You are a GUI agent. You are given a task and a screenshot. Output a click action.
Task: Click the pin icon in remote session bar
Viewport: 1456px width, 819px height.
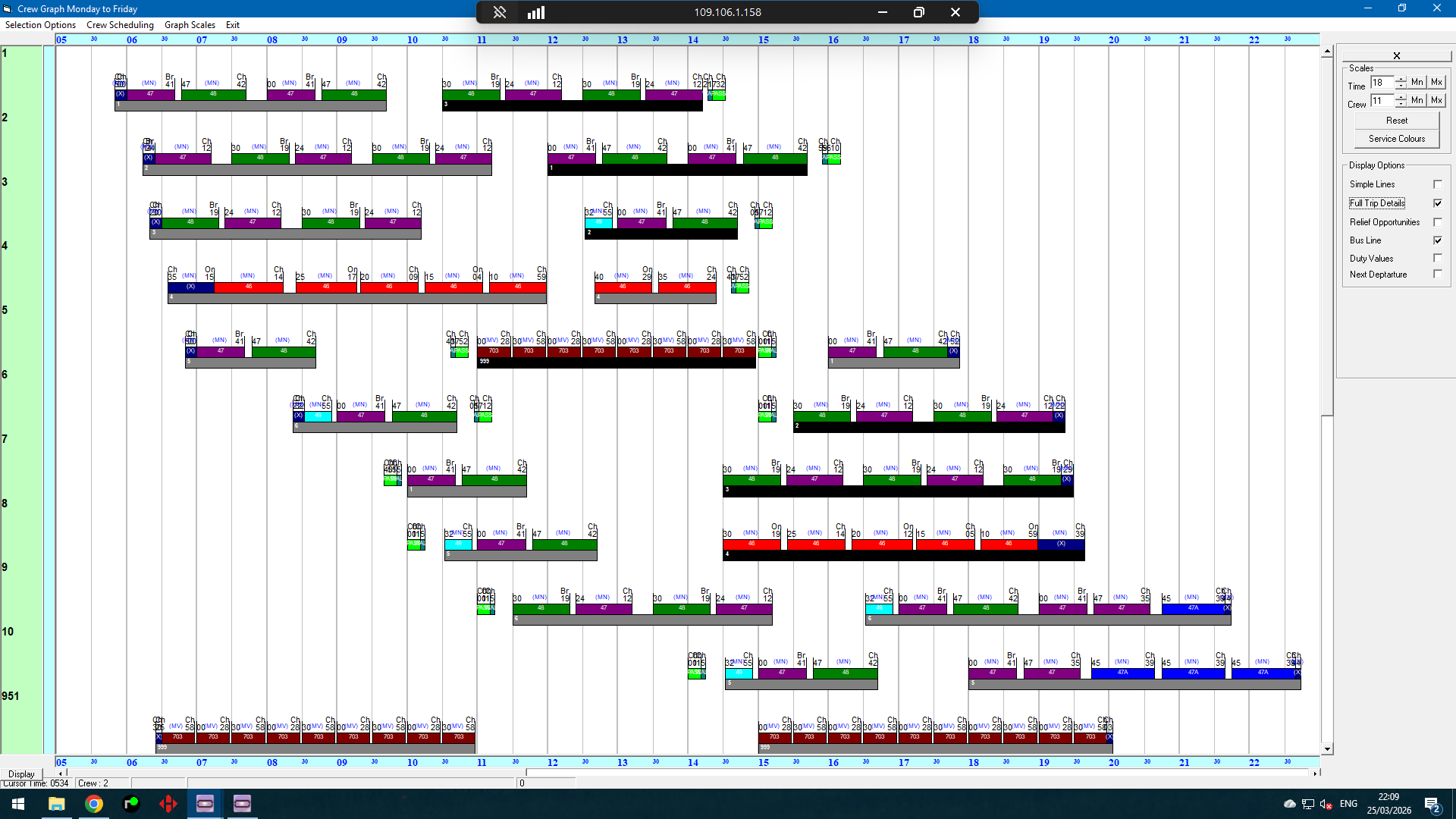point(500,12)
